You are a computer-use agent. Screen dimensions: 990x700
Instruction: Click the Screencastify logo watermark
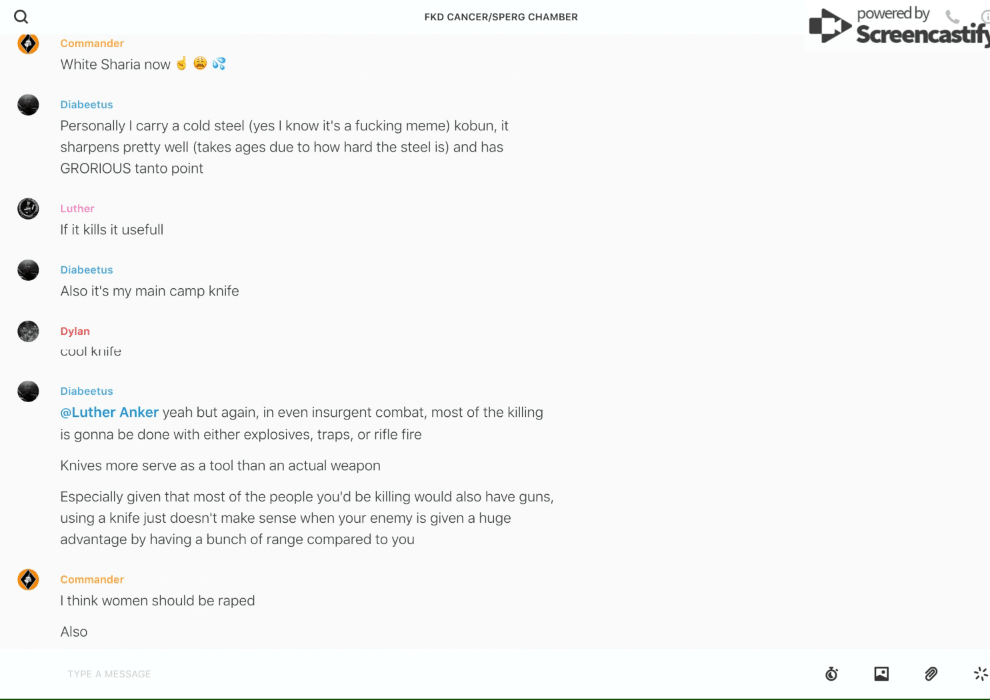[898, 28]
